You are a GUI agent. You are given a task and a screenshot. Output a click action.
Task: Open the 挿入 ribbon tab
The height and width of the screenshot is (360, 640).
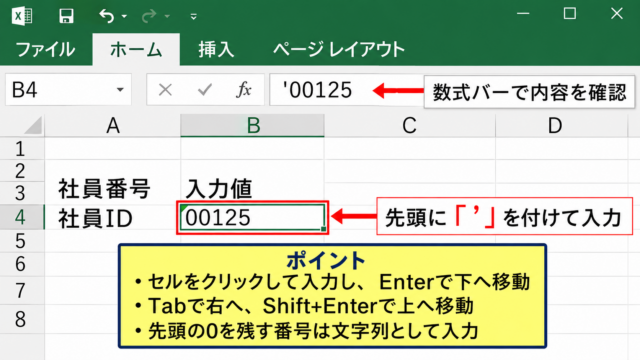point(216,49)
